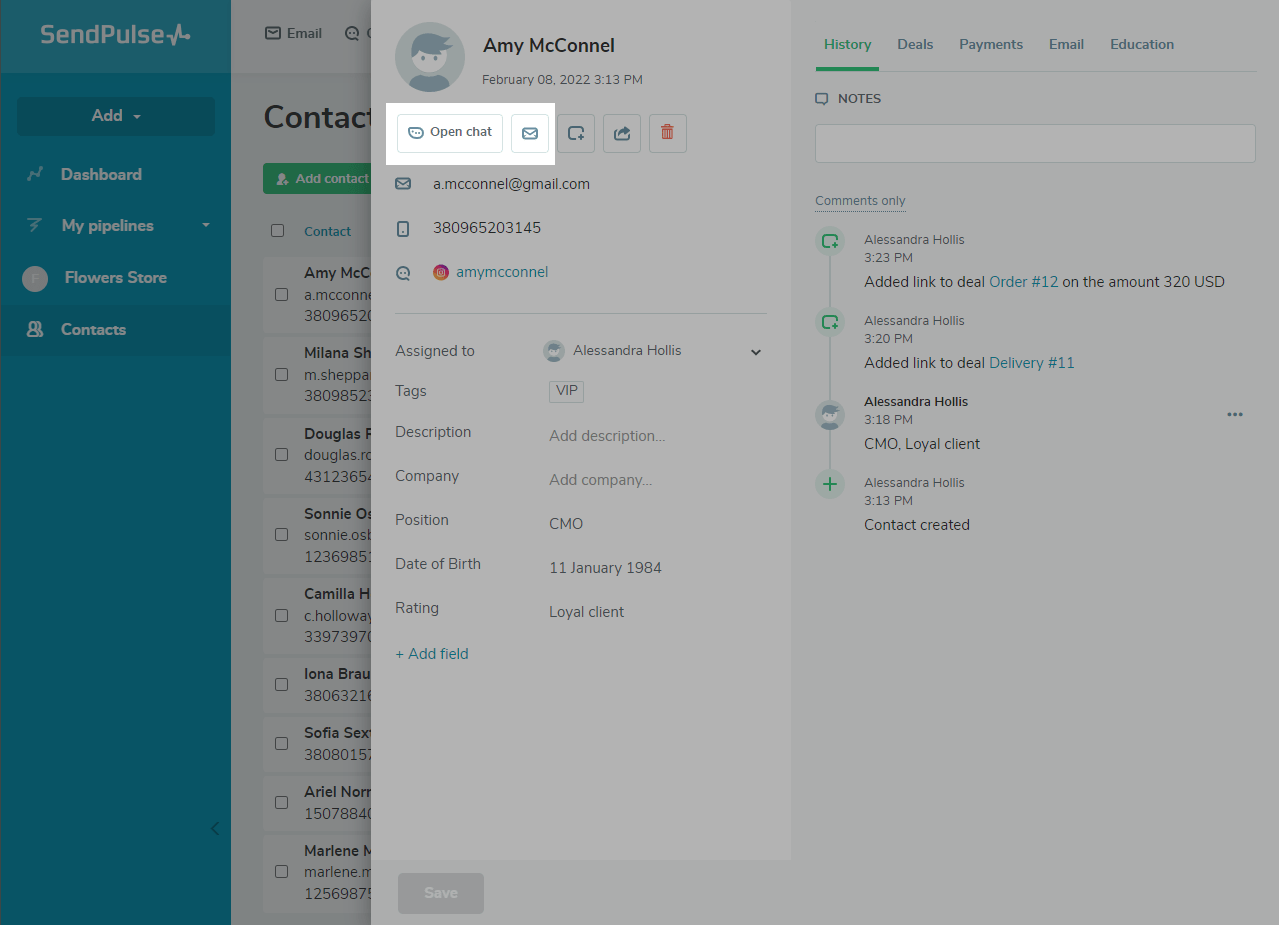Open the amymcconnel Instagram link
Screen dimensions: 1279x925
pyautogui.click(x=502, y=272)
